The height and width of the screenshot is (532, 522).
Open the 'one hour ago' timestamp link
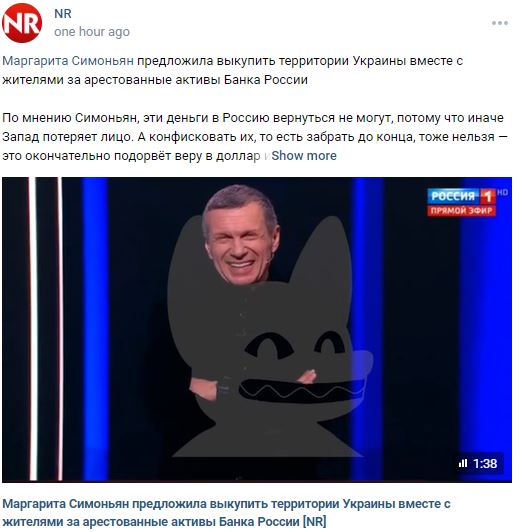[x=92, y=32]
